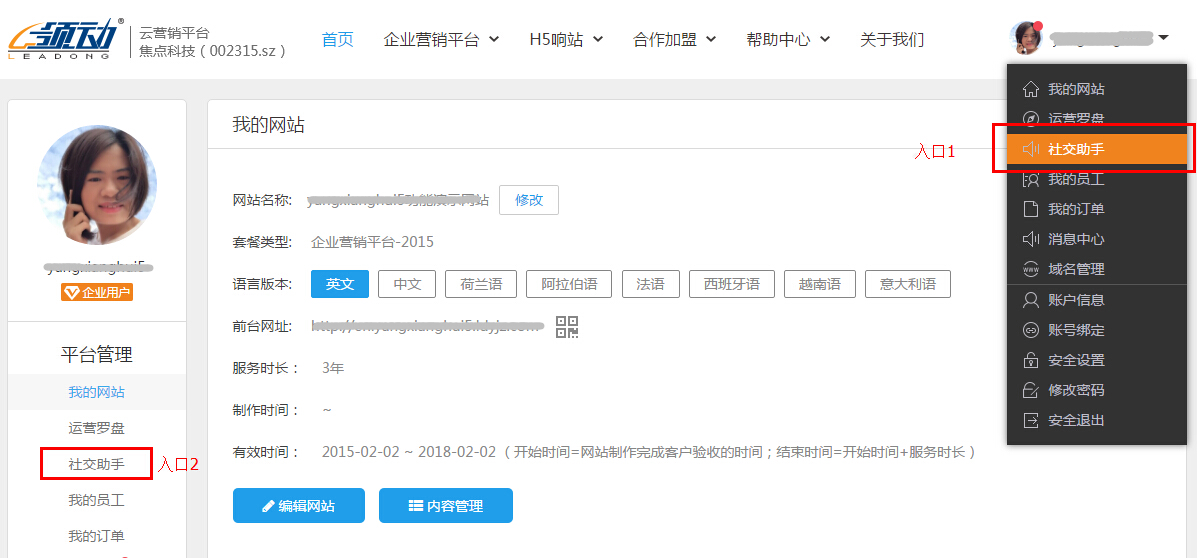
Task: Expand the 帮助中心 dropdown
Action: 788,40
